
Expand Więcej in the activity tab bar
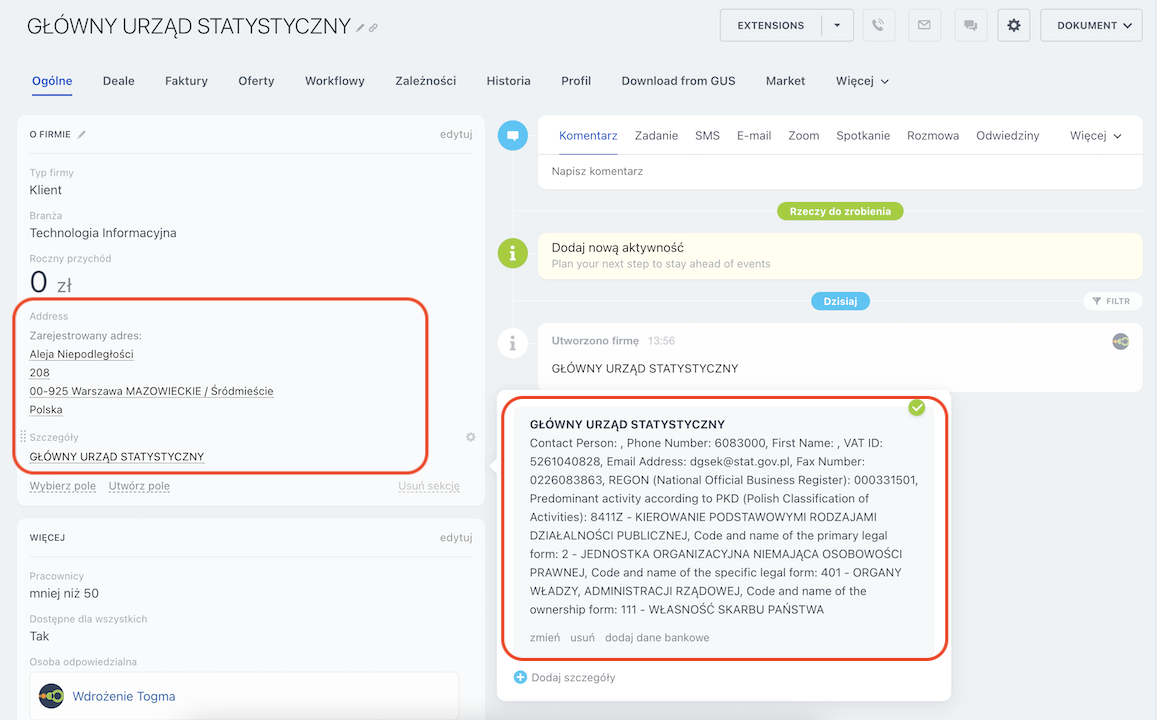(1095, 136)
